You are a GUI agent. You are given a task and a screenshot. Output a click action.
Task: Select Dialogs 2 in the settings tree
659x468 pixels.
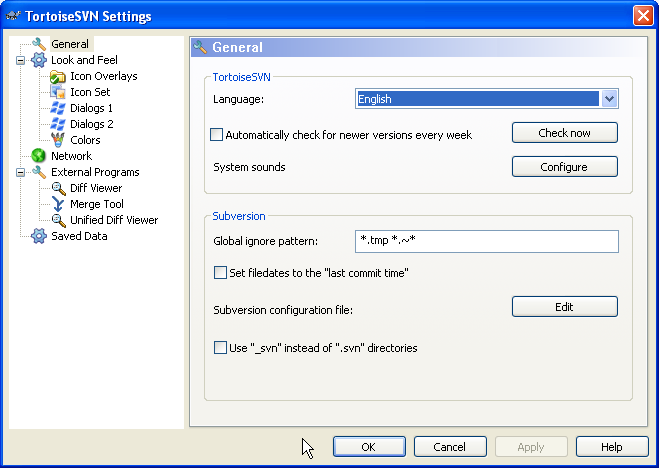(92, 124)
